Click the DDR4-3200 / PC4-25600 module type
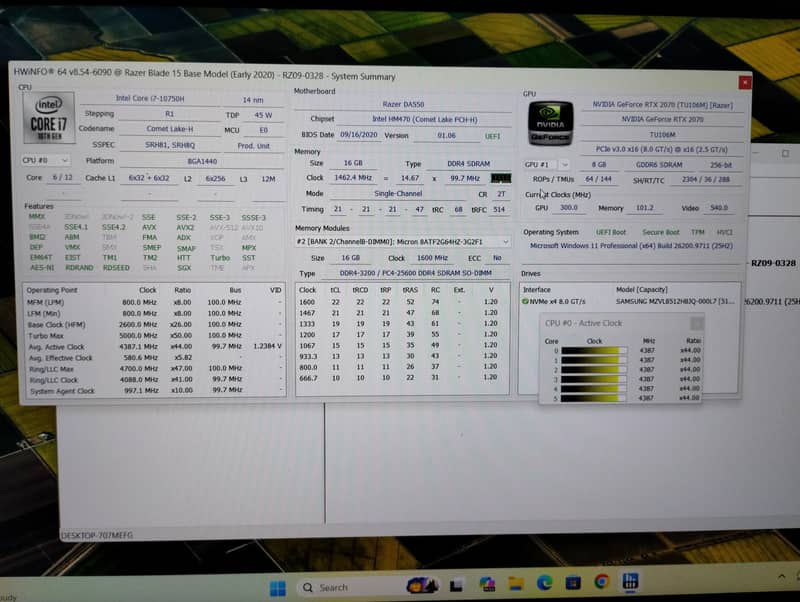800x602 pixels. coord(415,273)
